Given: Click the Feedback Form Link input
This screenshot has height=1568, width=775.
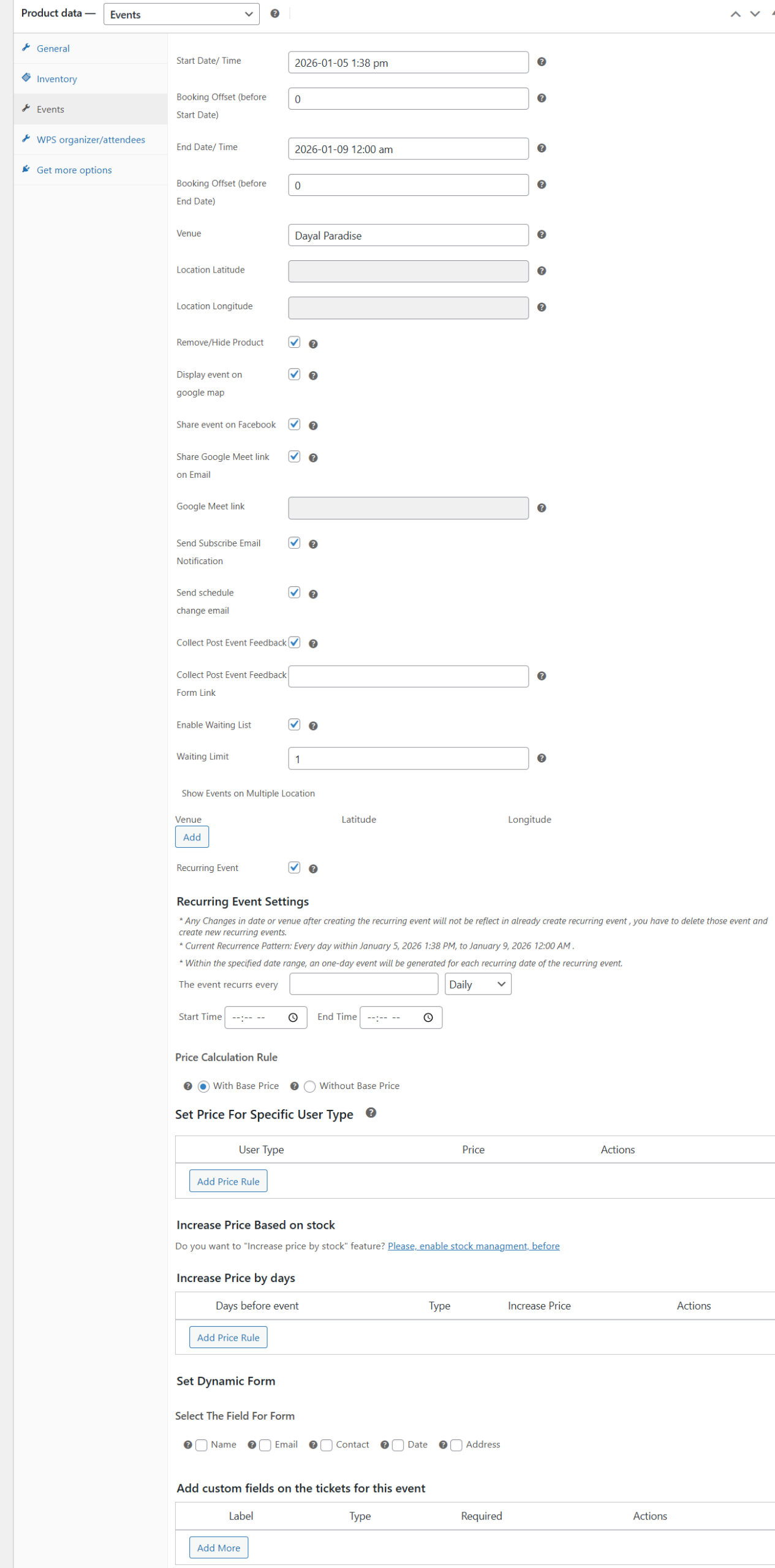Looking at the screenshot, I should click(408, 677).
